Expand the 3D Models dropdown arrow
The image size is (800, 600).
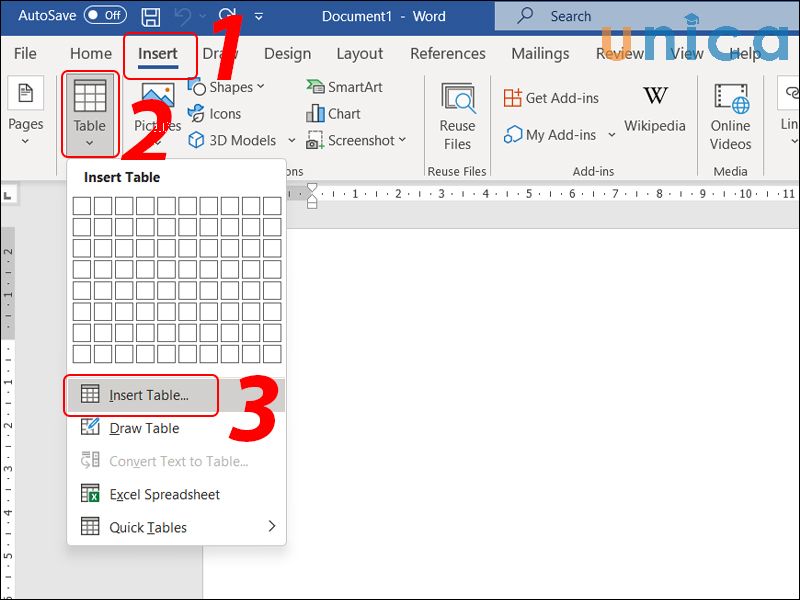[x=291, y=140]
